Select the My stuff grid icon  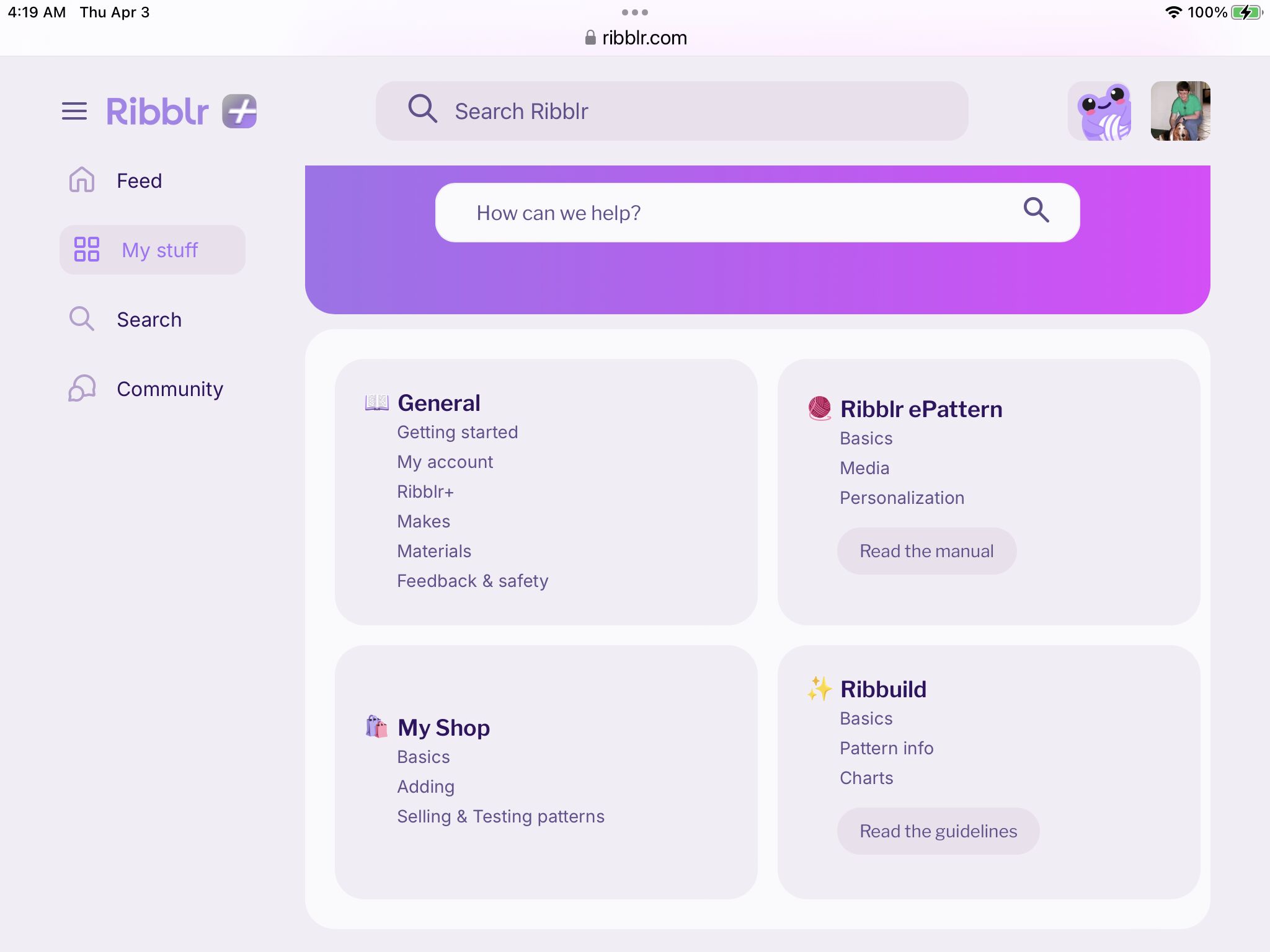click(87, 250)
